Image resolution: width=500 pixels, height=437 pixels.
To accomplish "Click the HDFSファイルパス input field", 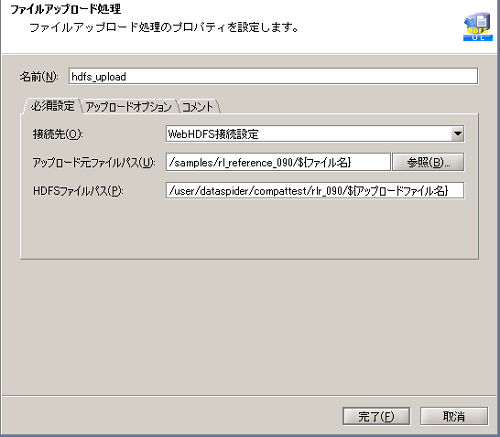I will click(x=315, y=190).
